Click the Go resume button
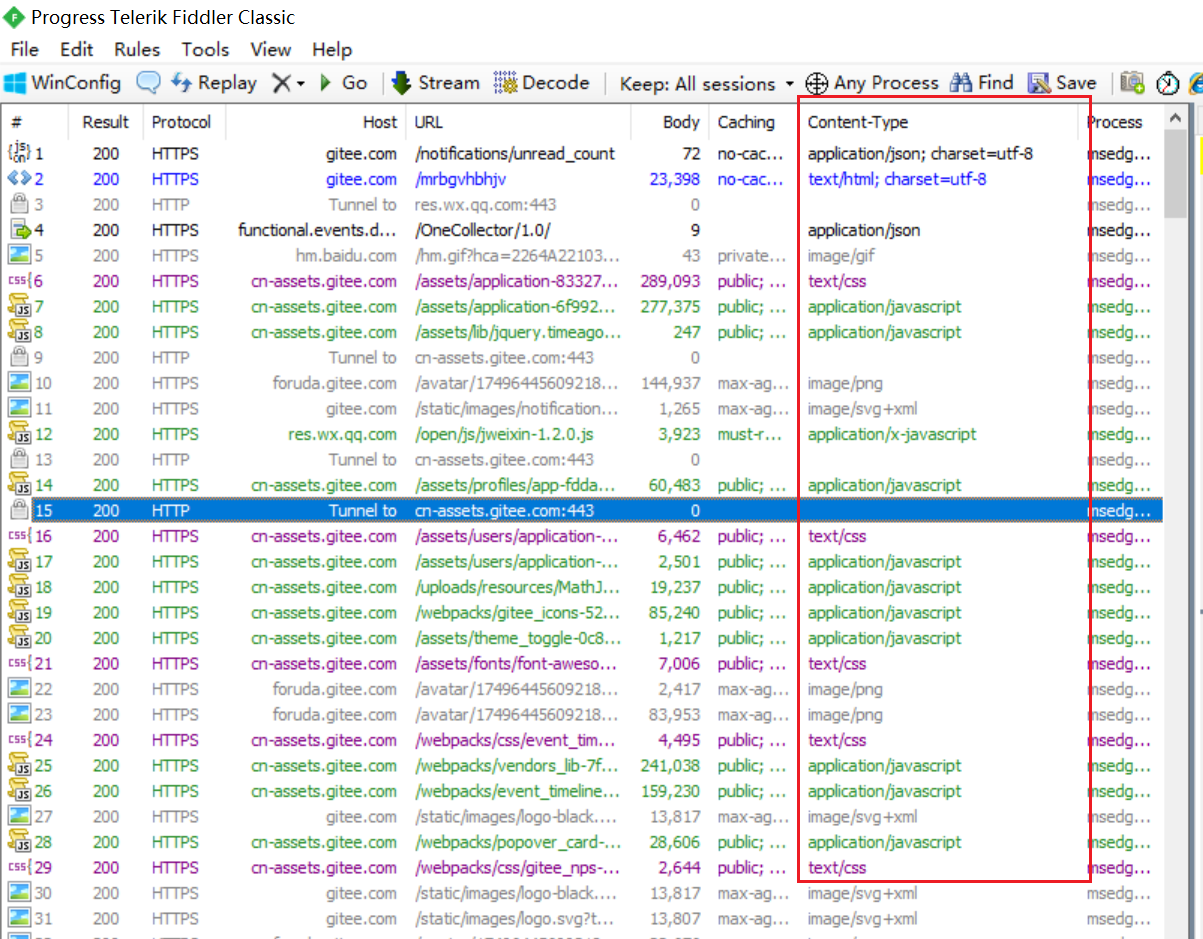The width and height of the screenshot is (1203, 939). click(343, 83)
